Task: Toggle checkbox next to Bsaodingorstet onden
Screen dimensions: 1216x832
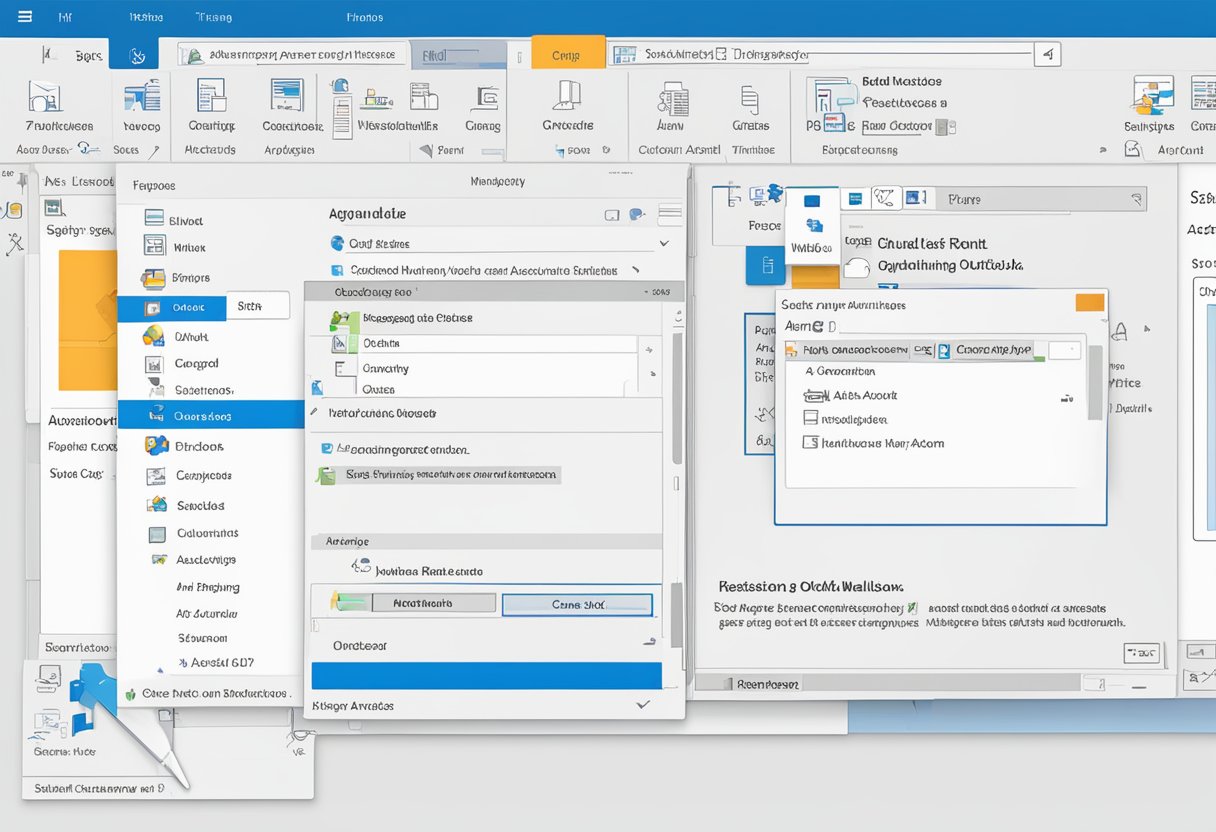Action: (327, 450)
